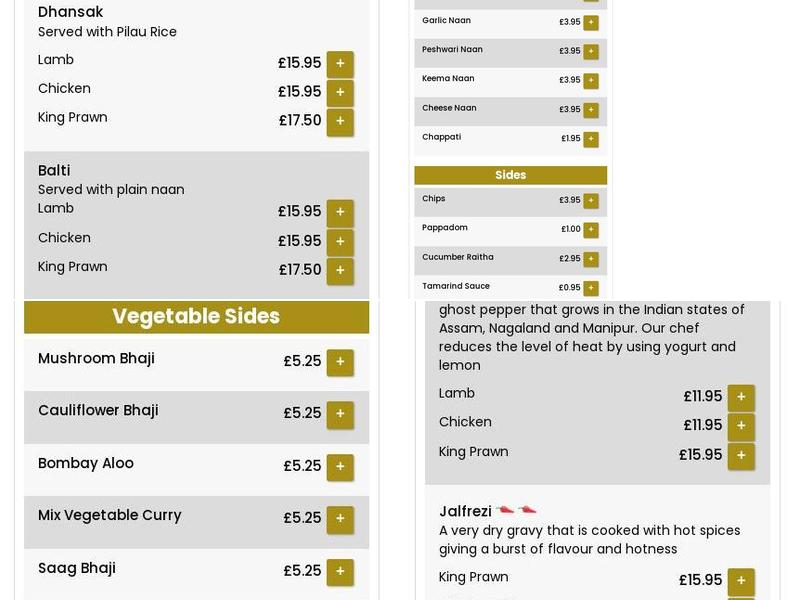800x600 pixels.
Task: Add Bombay Aloo to order
Action: click(x=340, y=467)
